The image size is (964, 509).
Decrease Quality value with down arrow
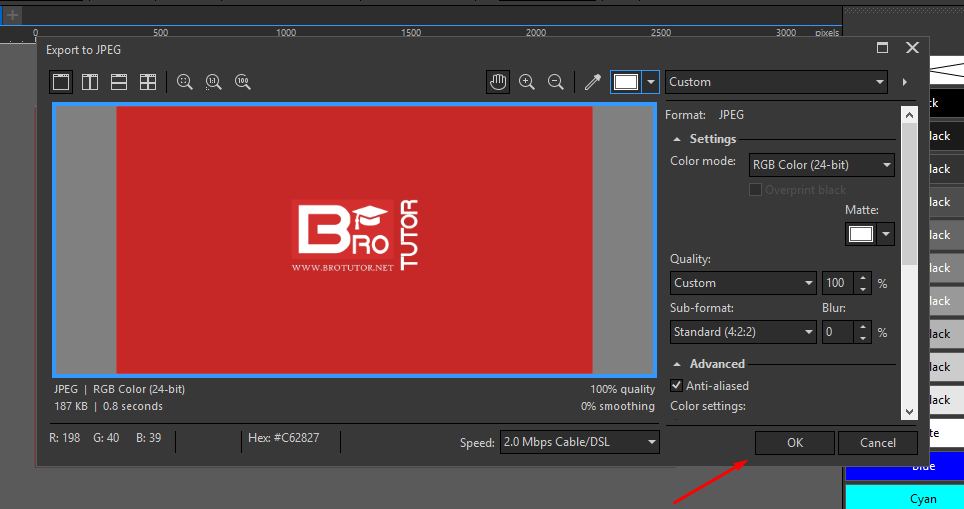click(863, 289)
